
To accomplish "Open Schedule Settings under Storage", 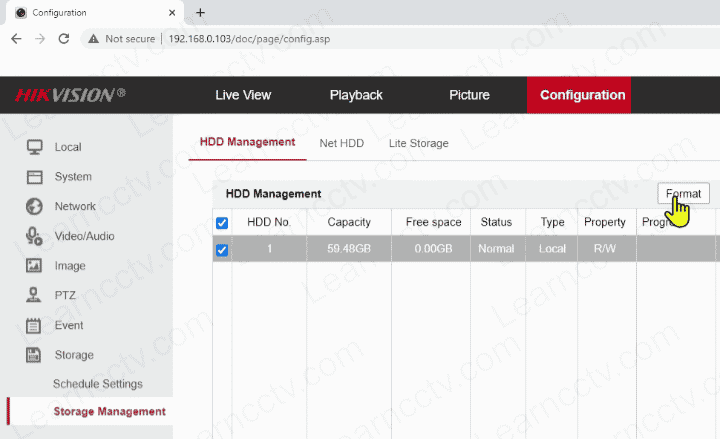I will (97, 384).
